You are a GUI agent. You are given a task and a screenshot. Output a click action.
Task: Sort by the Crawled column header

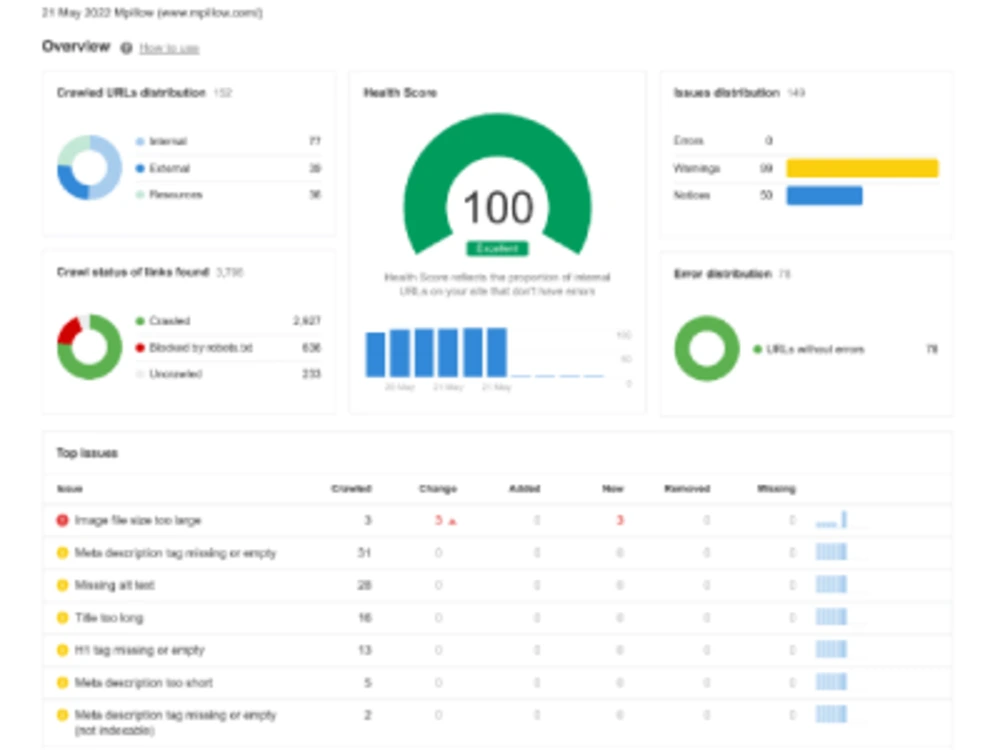(x=351, y=489)
